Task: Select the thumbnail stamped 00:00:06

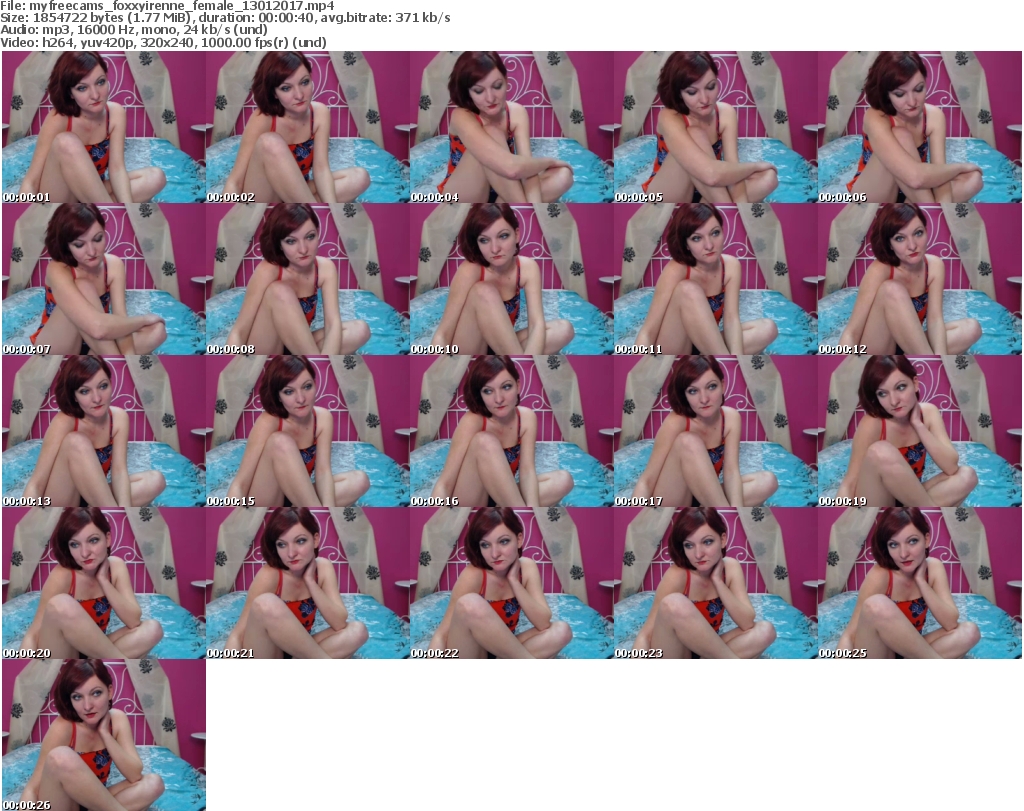Action: (x=920, y=127)
